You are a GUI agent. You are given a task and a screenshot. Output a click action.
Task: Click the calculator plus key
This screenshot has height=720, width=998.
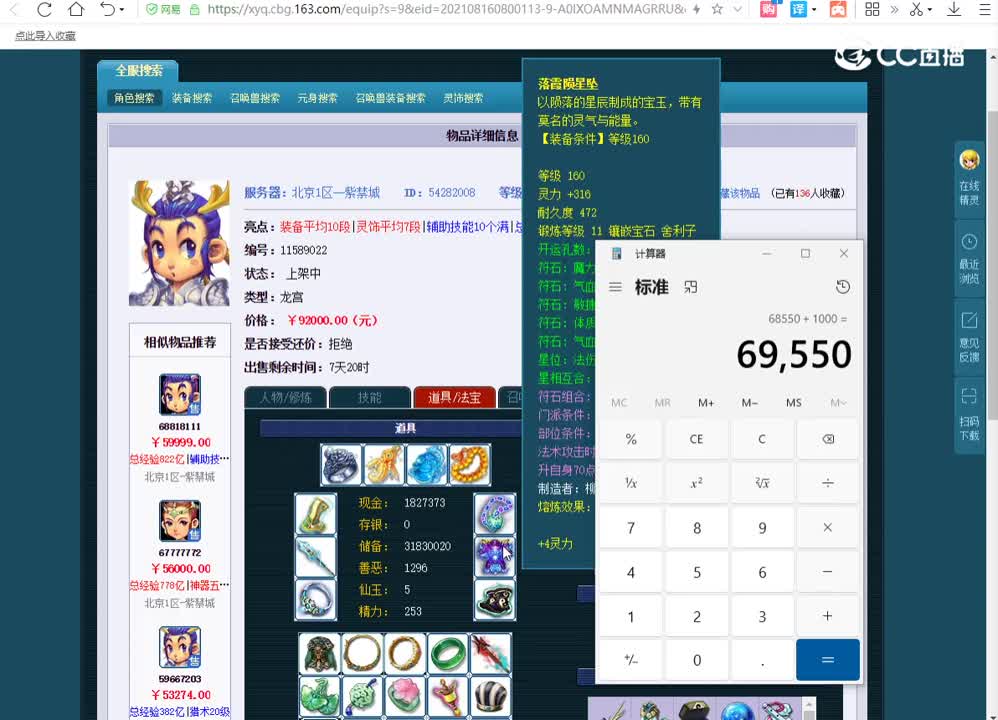pyautogui.click(x=827, y=616)
